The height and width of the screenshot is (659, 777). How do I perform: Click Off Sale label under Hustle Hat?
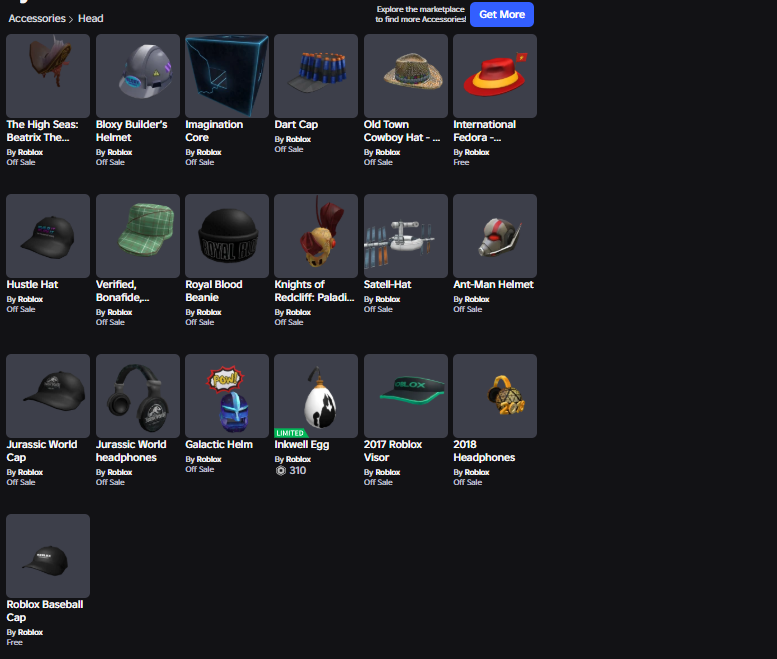[x=21, y=309]
